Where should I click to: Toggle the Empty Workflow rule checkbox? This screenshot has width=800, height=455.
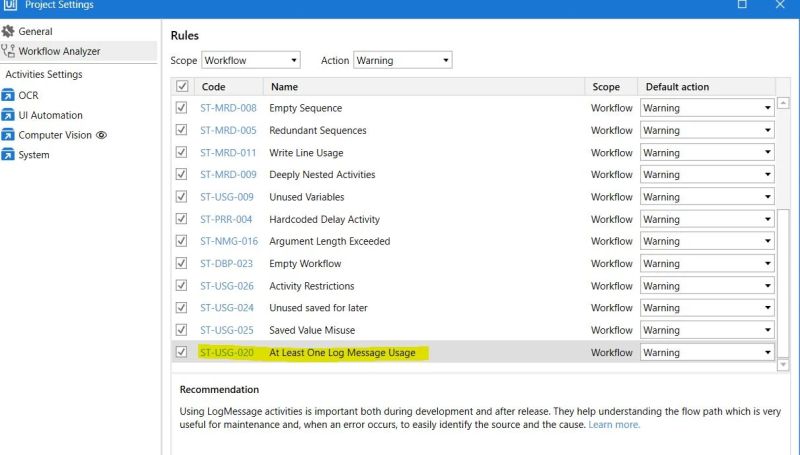tap(181, 263)
